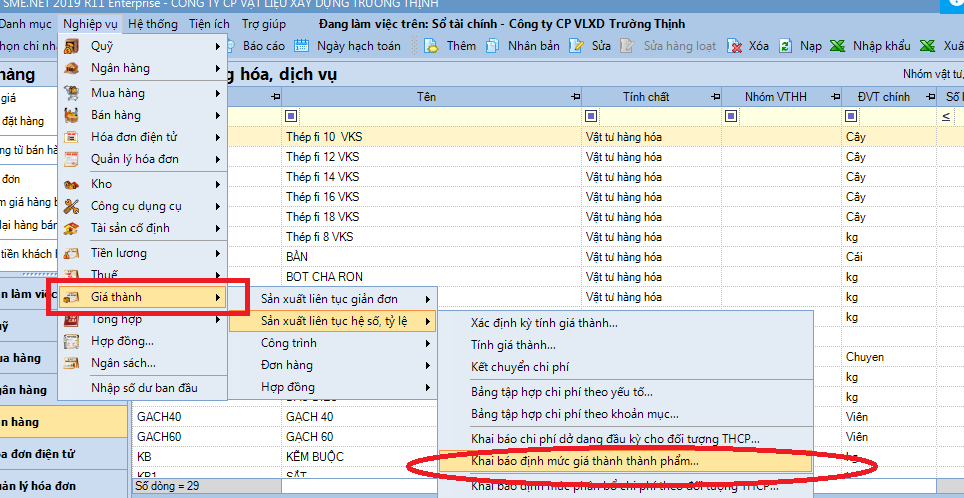Screen dimensions: 964x498
Task: Open the filter operator for Tên column
Action: pos(291,116)
